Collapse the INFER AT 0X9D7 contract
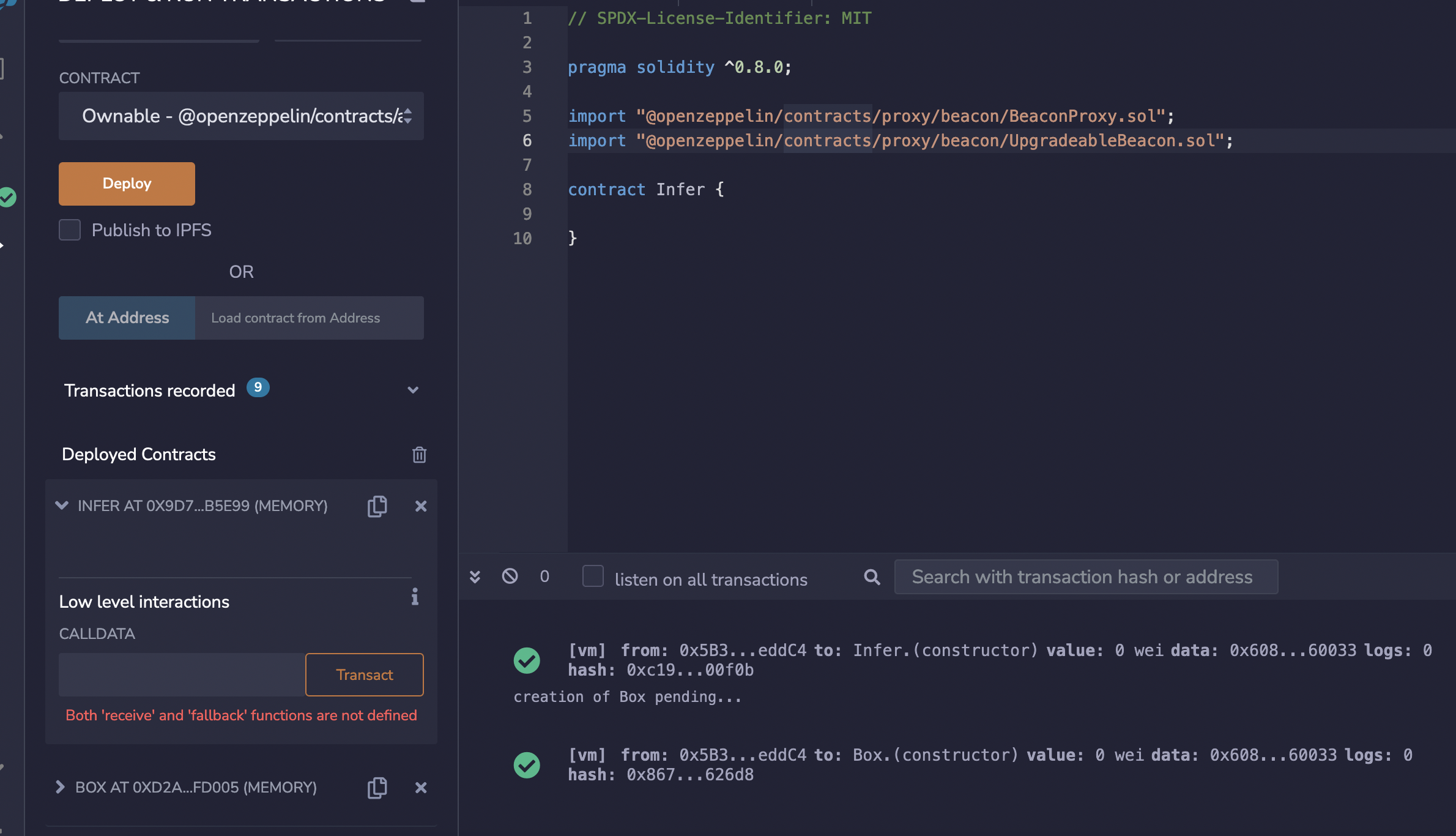 (62, 506)
